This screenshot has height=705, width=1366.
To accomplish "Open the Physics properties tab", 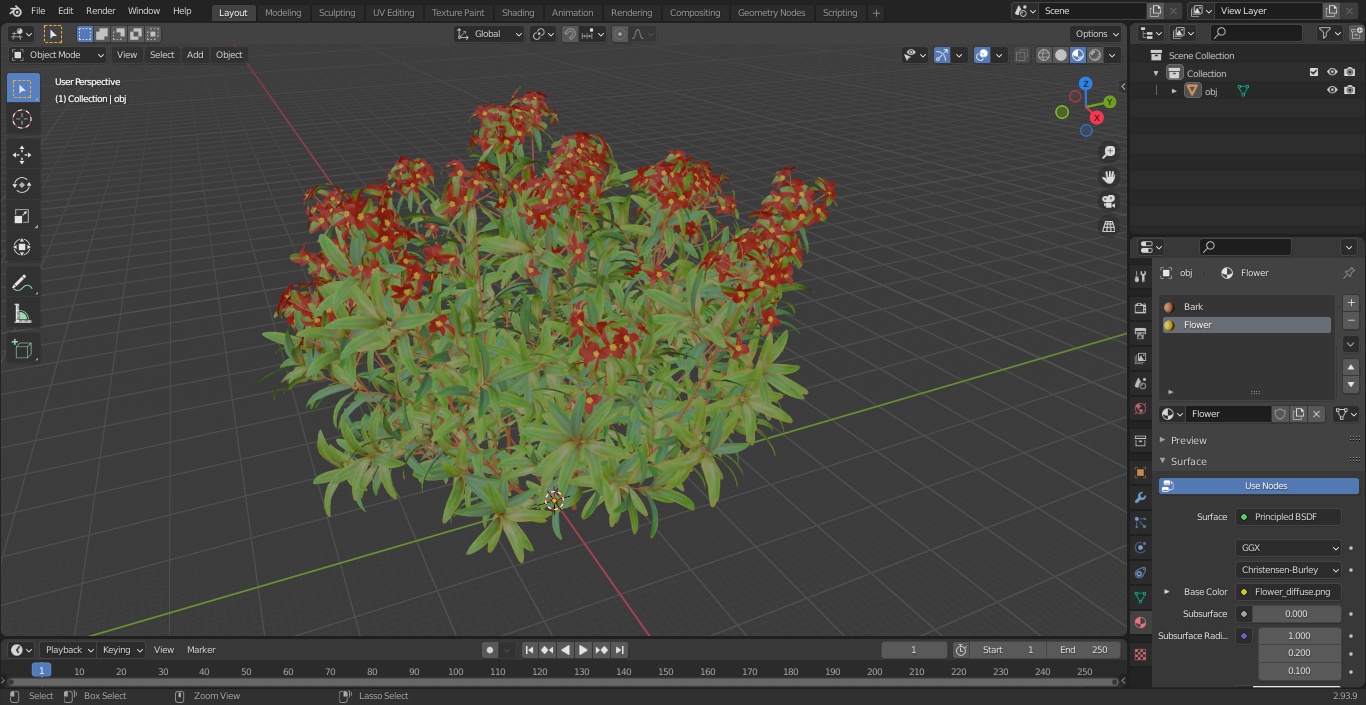I will tap(1140, 547).
